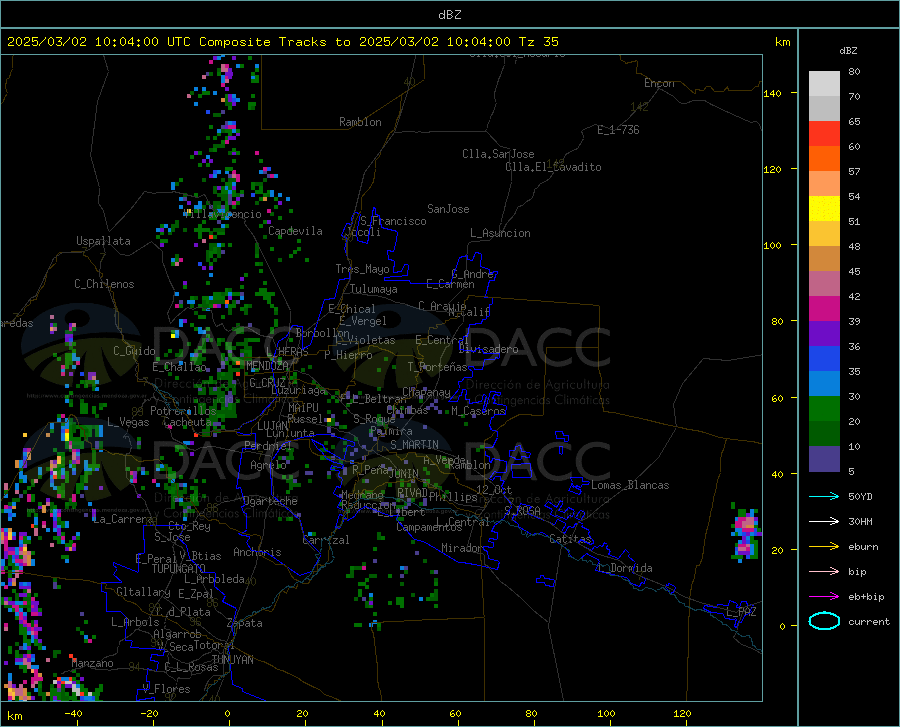Pick the light blue 30-35 dBZ swatch
The image size is (900, 727).
click(x=824, y=384)
